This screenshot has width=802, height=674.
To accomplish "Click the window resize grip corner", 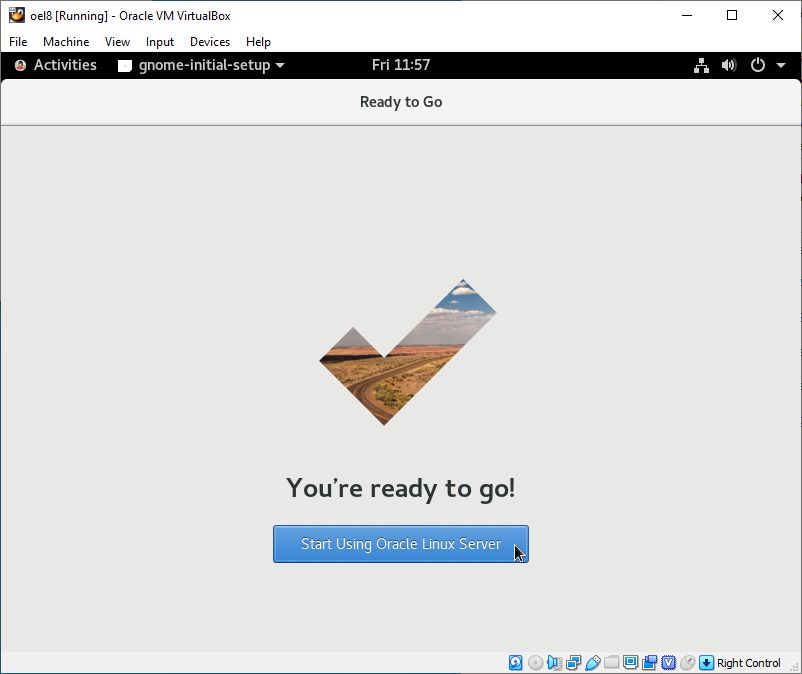I will (x=795, y=667).
